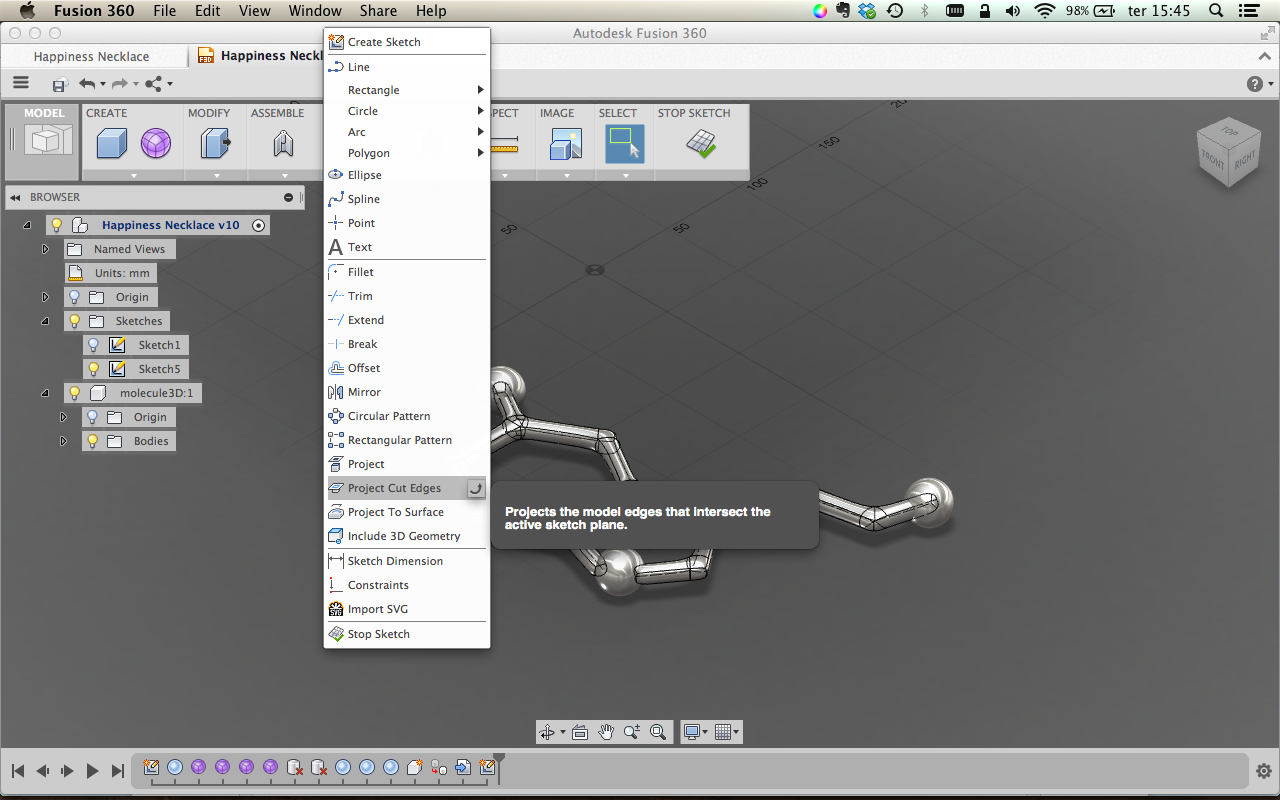
Task: Toggle visibility bulb of Sketch5
Action: 93,369
